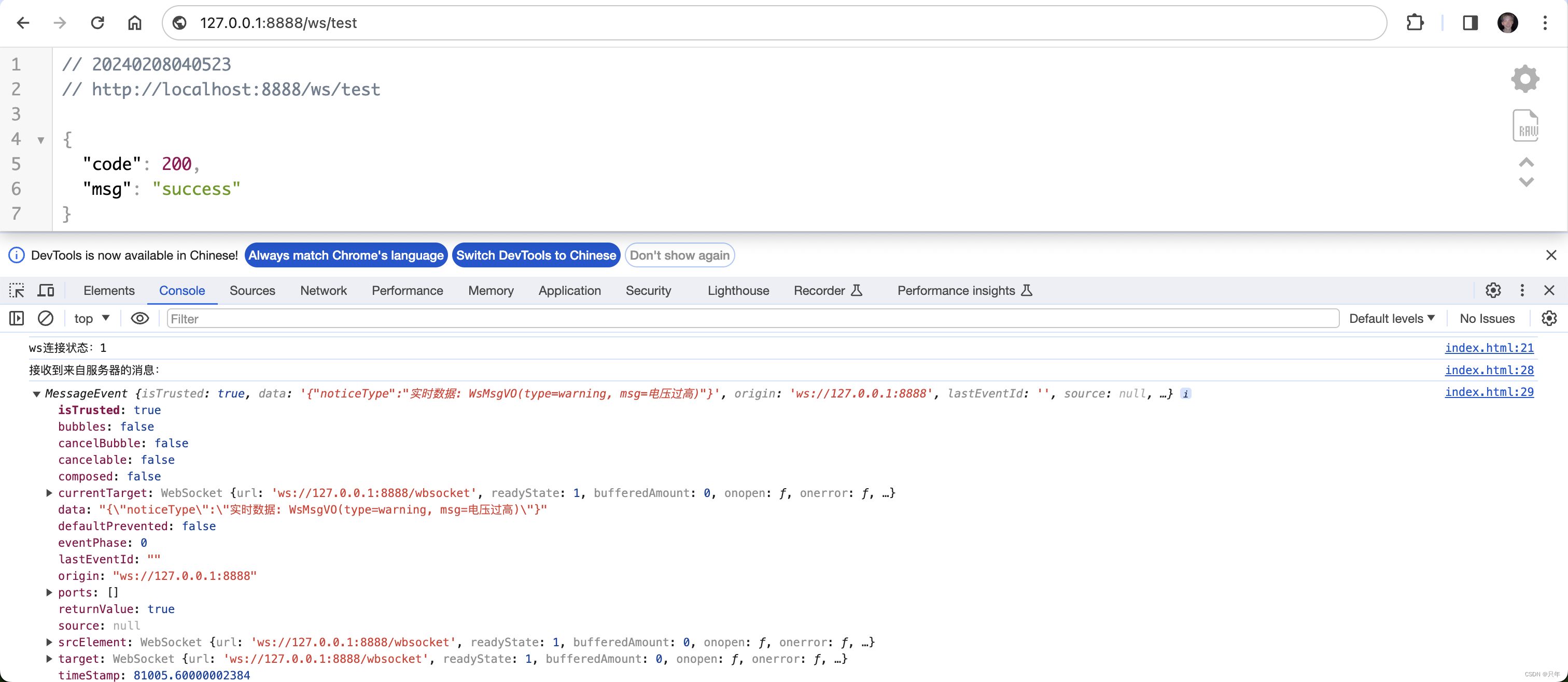This screenshot has width=1568, height=682.
Task: Click the eye visibility toggle icon
Action: click(x=138, y=318)
